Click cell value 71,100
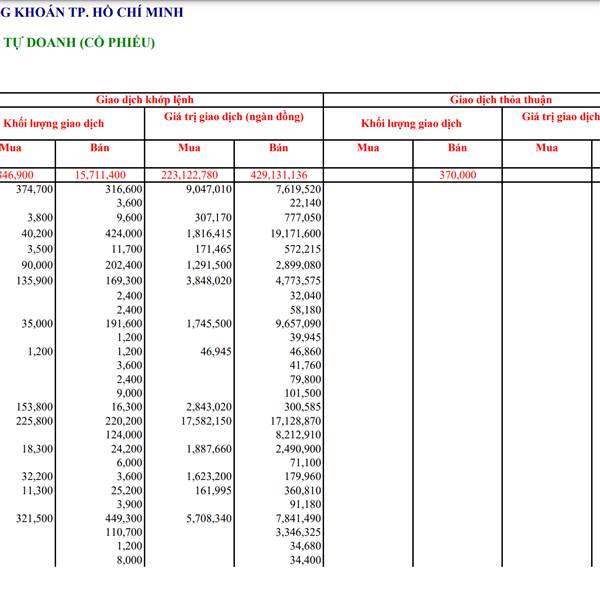 [305, 463]
